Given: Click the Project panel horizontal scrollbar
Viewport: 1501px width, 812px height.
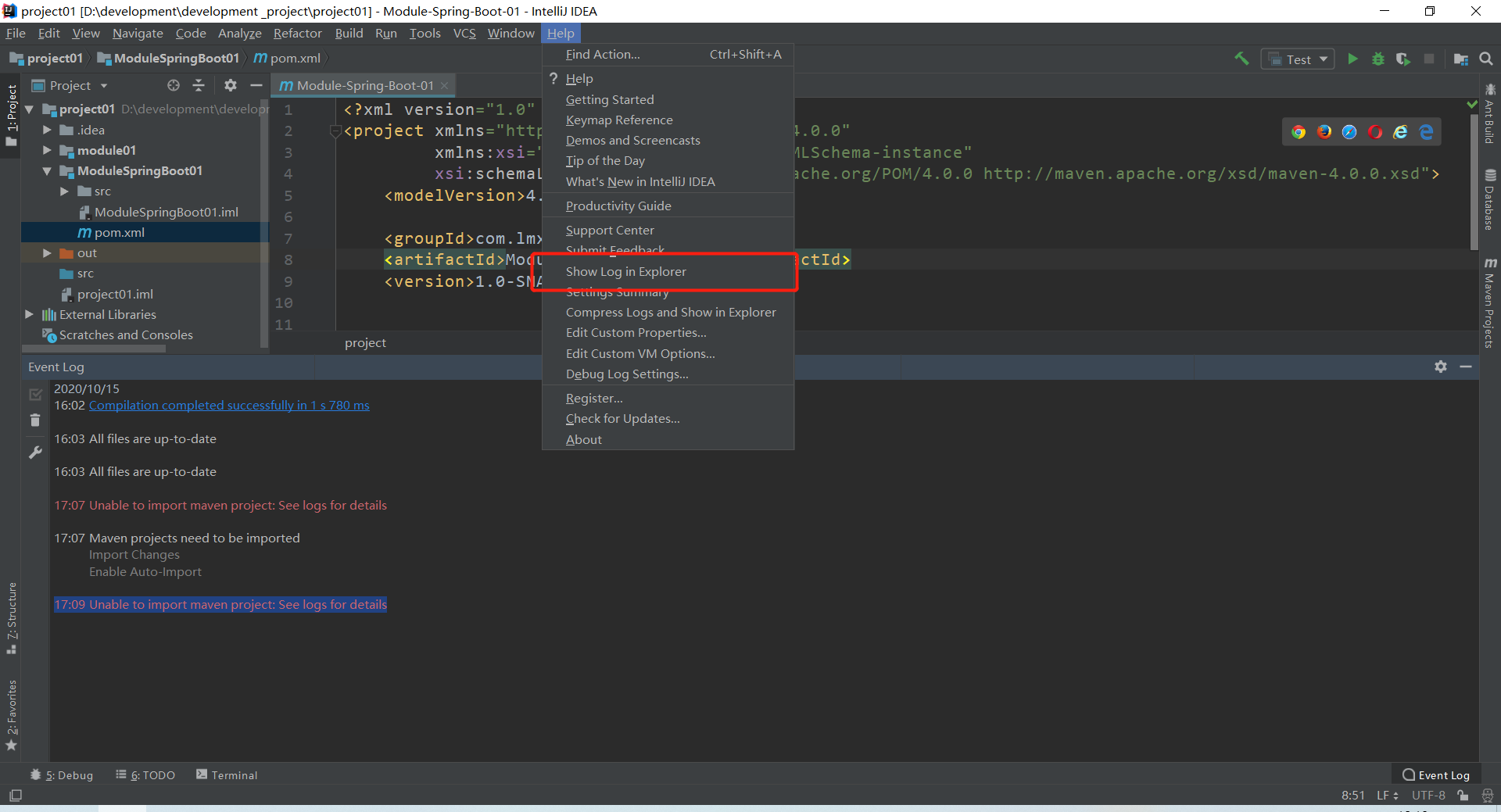Looking at the screenshot, I should pos(94,349).
